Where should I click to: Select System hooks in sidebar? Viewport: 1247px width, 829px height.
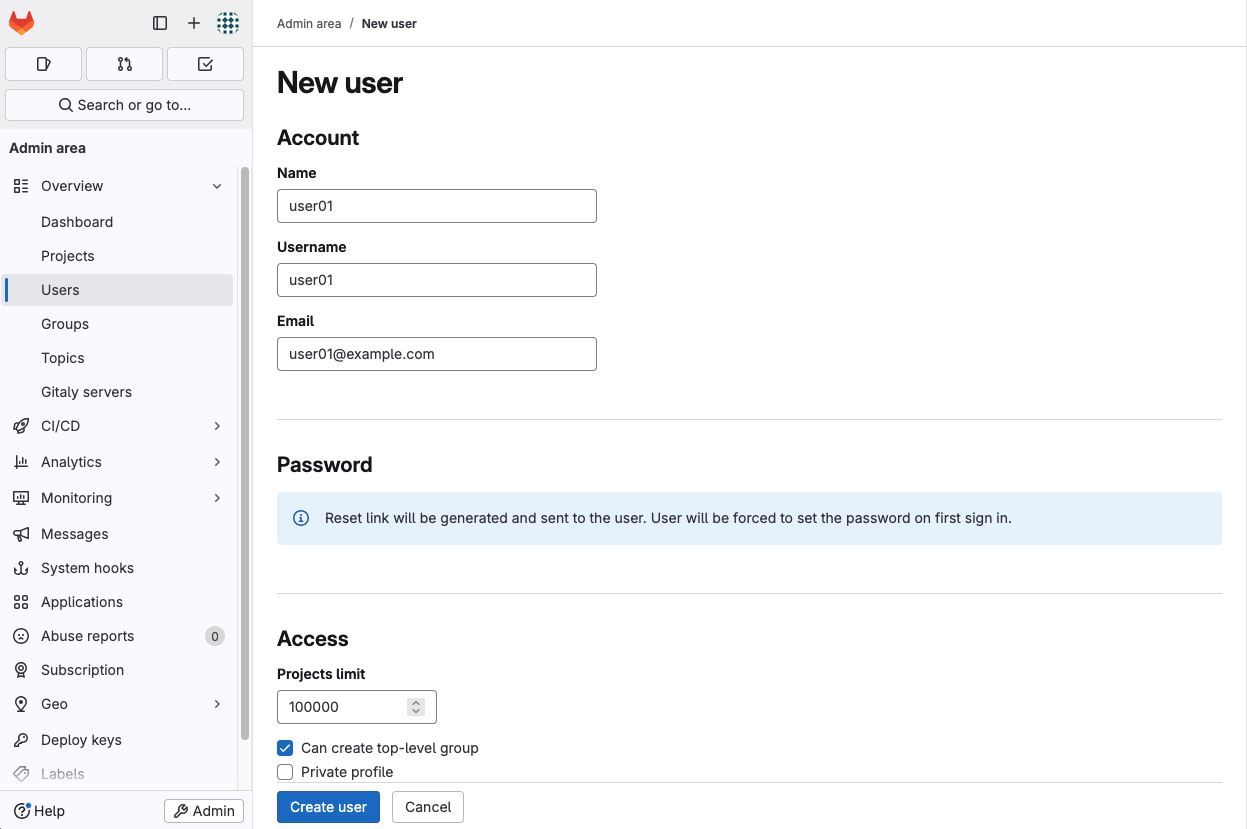point(87,568)
